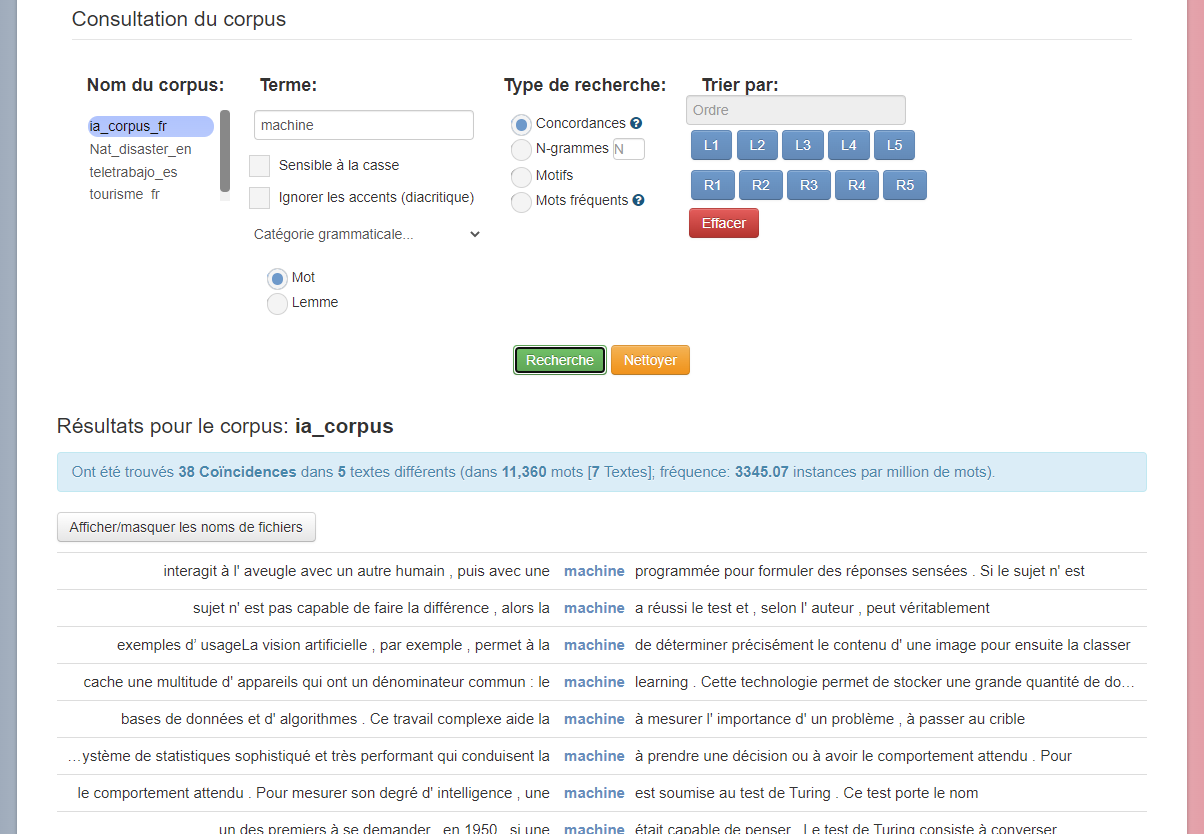This screenshot has height=834, width=1204.
Task: Enable Sensible à la casse checkbox
Action: [260, 165]
